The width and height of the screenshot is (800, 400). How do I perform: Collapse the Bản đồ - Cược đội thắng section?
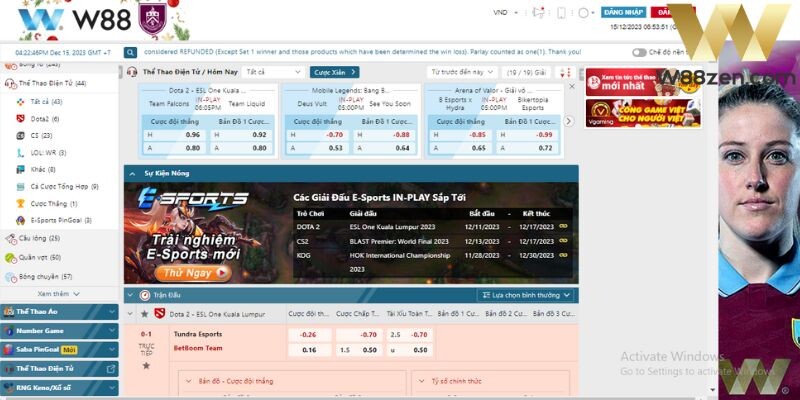(188, 382)
